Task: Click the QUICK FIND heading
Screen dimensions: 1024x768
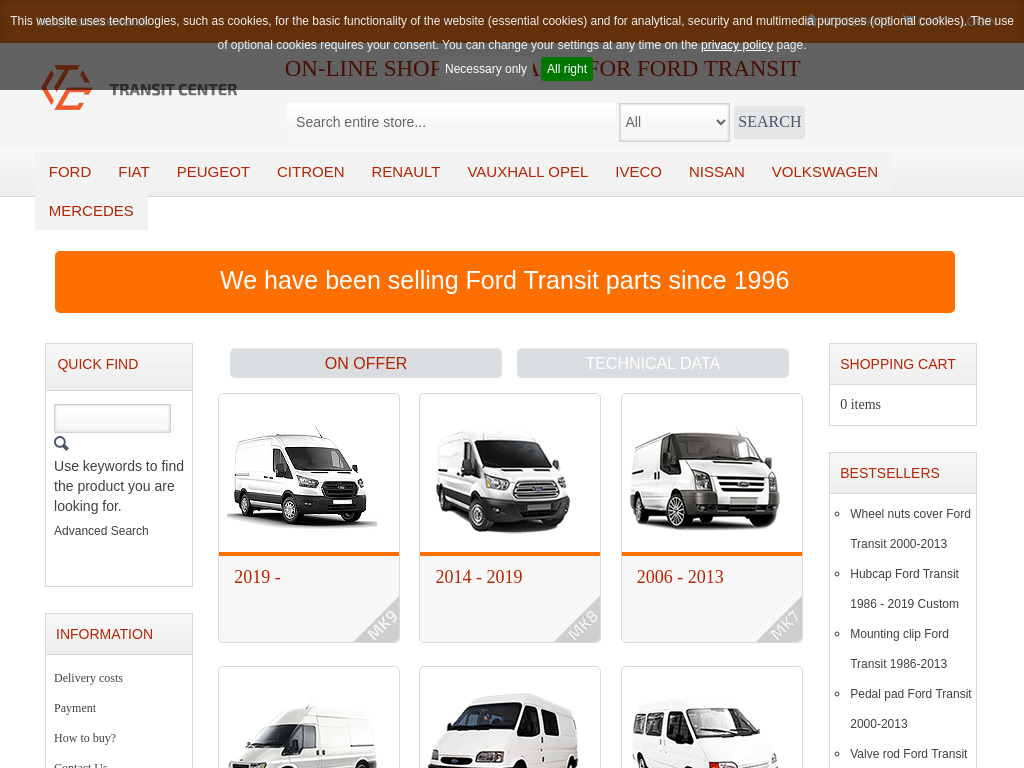Action: pyautogui.click(x=97, y=364)
